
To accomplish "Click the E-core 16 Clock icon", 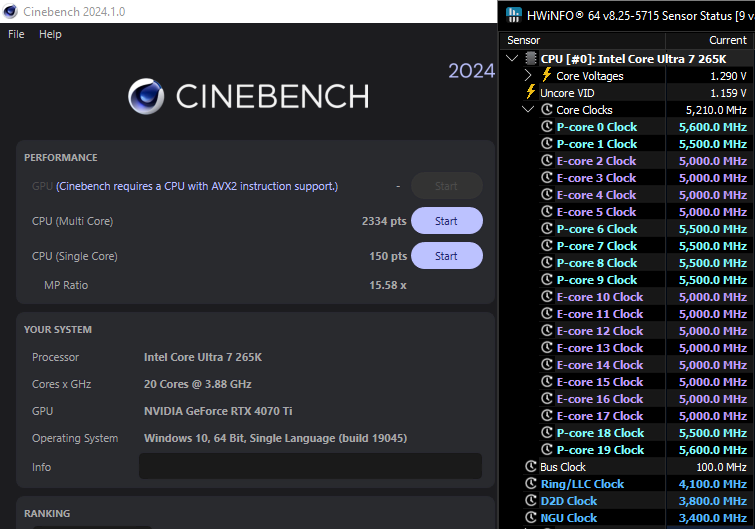I will pos(547,398).
